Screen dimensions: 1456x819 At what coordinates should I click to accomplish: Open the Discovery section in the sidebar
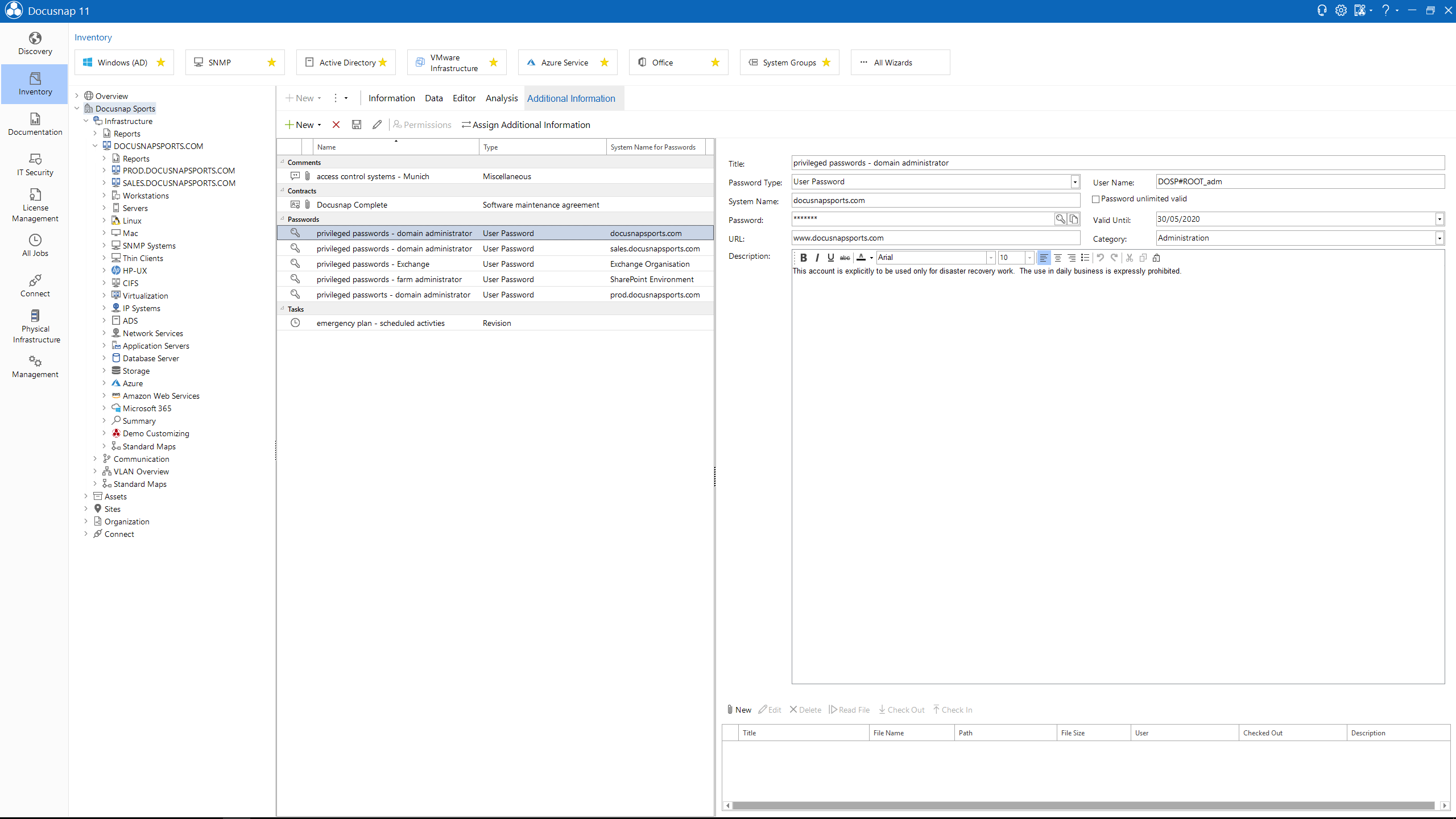(x=35, y=43)
